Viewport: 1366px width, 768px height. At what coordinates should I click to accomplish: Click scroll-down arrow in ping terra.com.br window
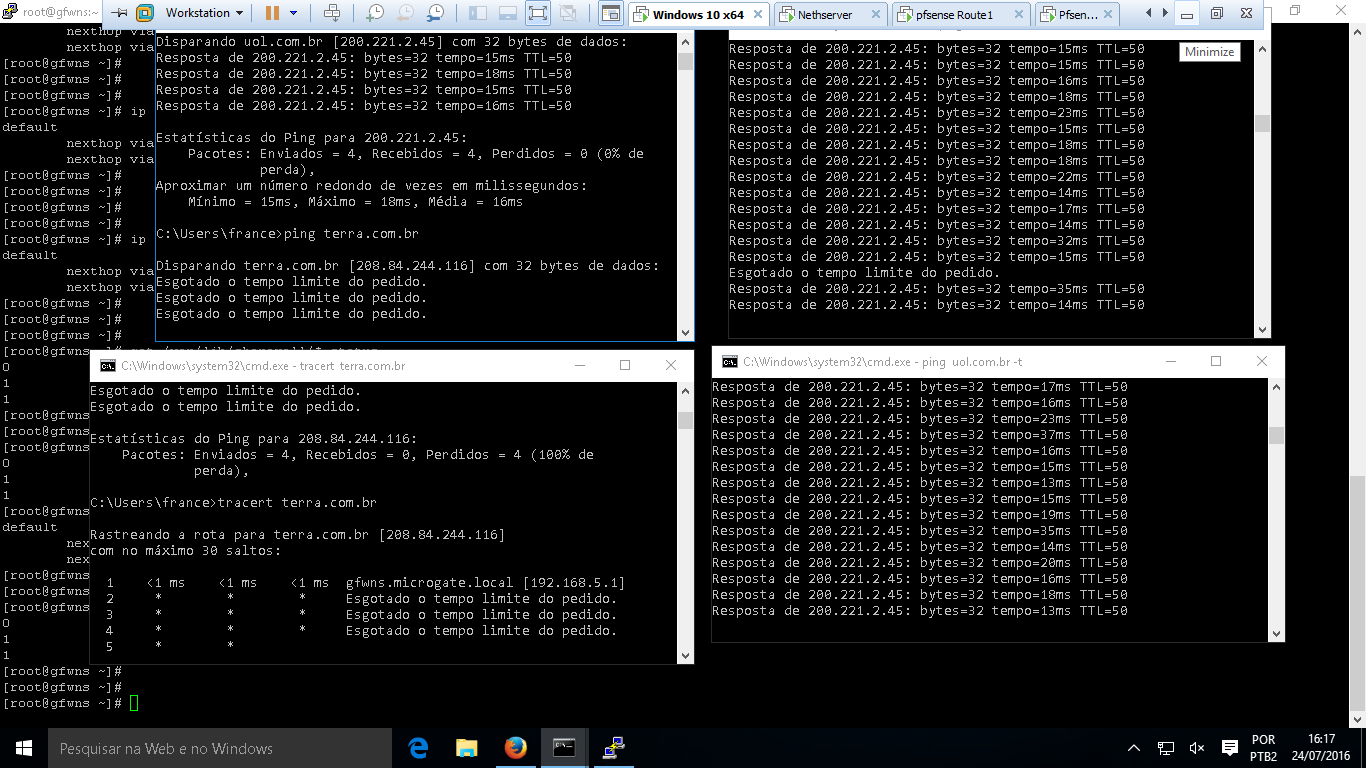click(685, 333)
